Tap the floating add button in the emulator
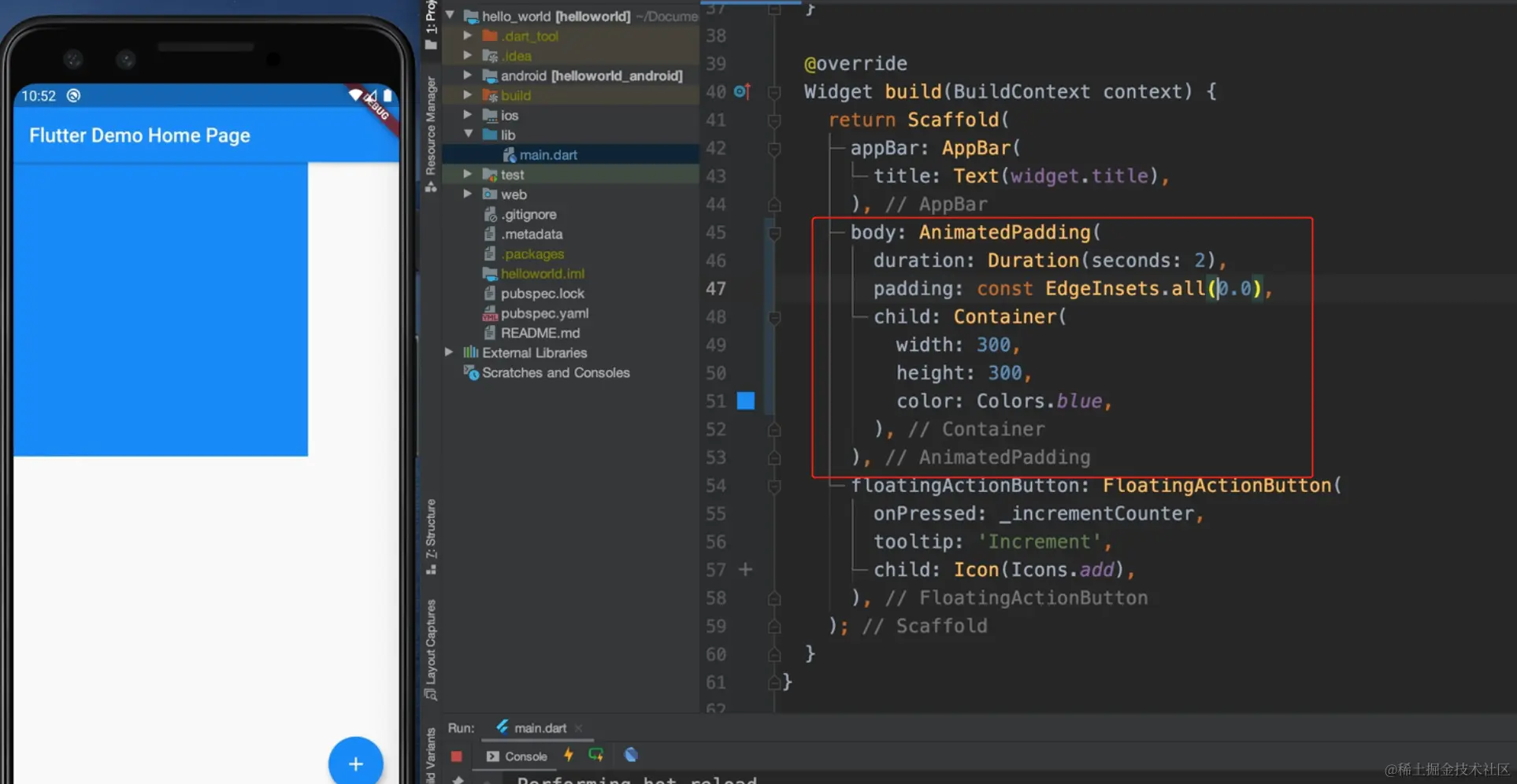Screen dimensions: 1517x784 click(356, 763)
